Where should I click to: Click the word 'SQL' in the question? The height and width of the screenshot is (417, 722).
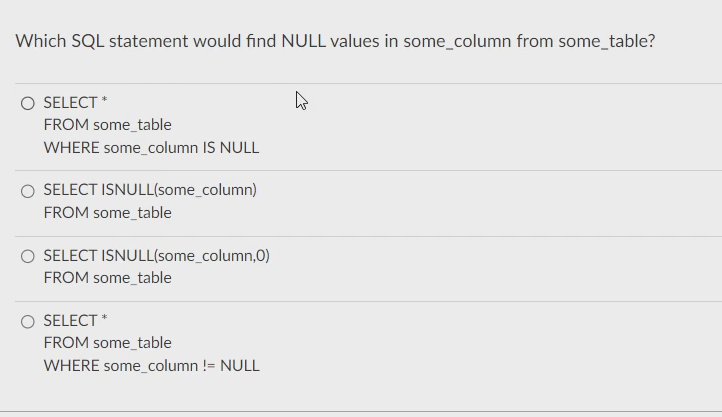[87, 41]
